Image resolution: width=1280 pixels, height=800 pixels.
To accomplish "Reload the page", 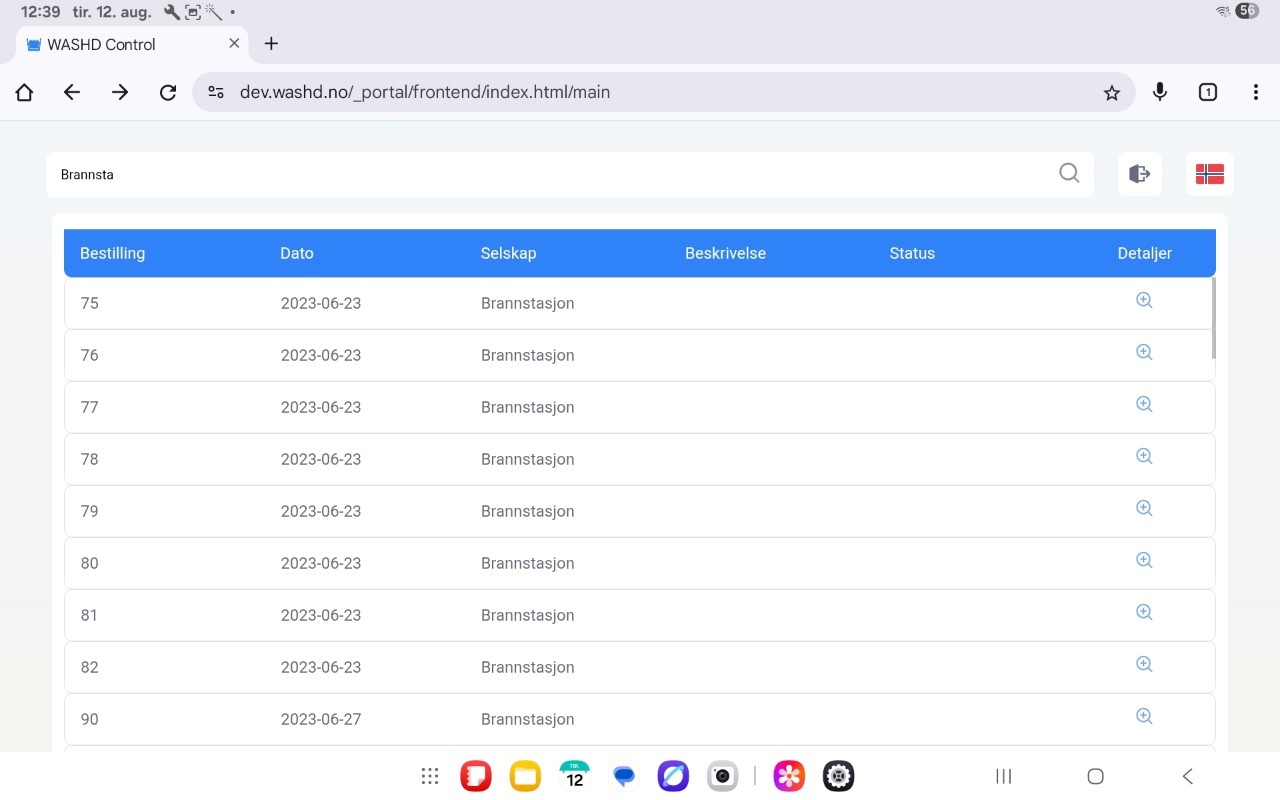I will click(168, 93).
